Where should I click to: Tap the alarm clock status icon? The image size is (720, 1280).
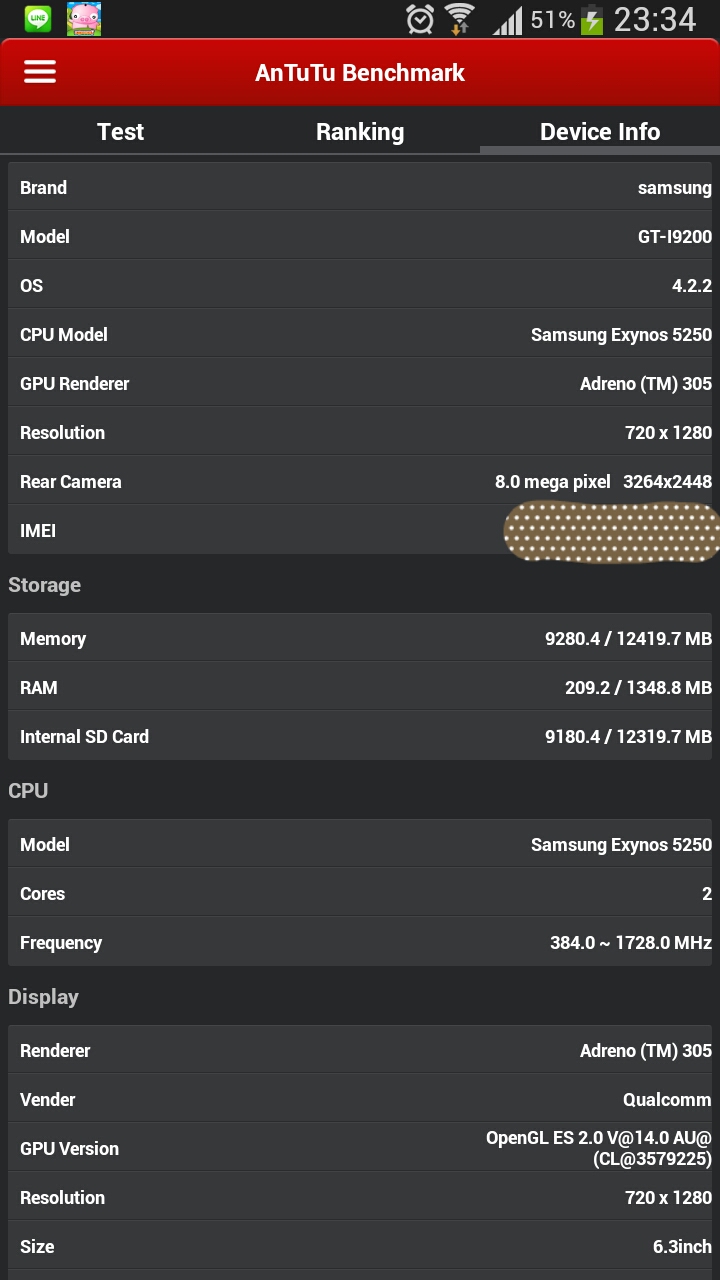(420, 19)
